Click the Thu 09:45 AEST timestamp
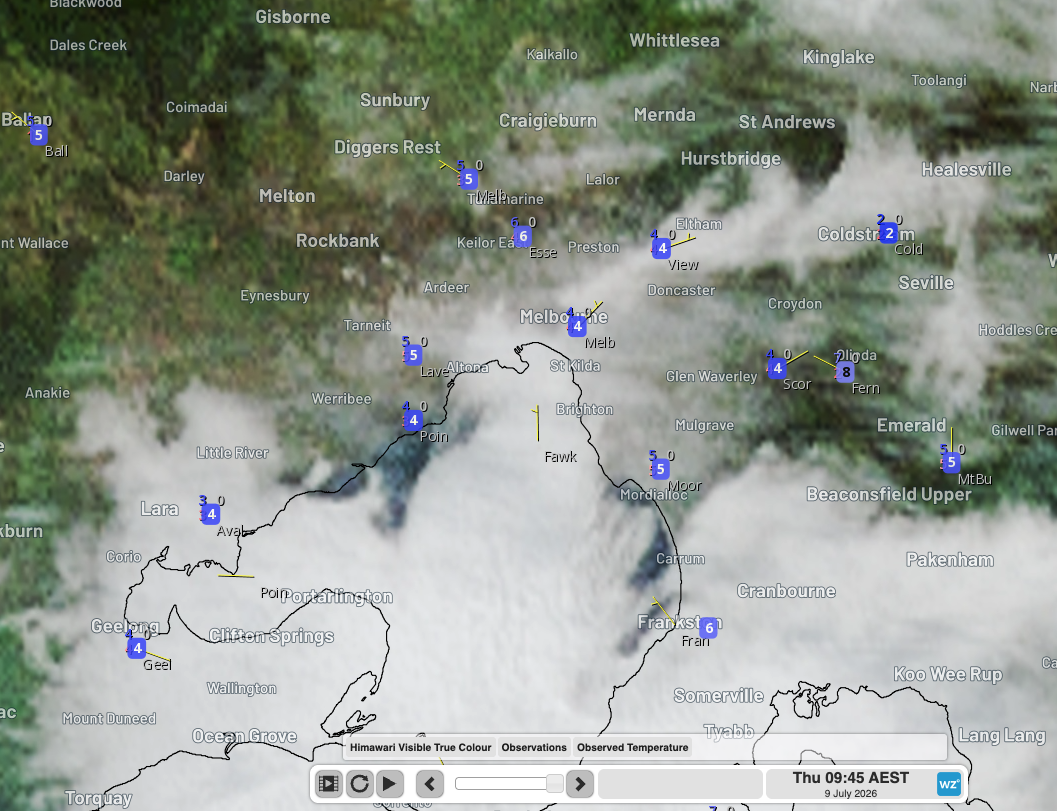Screen dimensions: 1057x811 [x=851, y=778]
